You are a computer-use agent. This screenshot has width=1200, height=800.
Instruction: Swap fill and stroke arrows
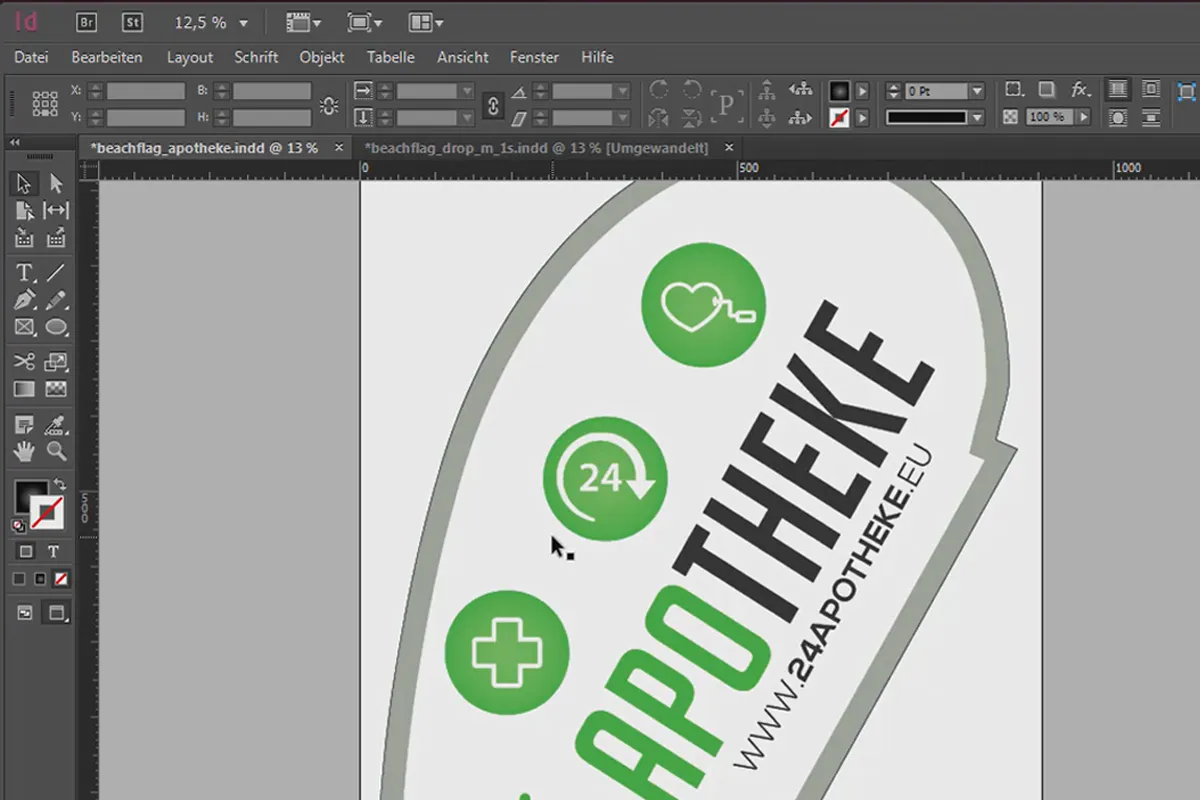[x=59, y=484]
